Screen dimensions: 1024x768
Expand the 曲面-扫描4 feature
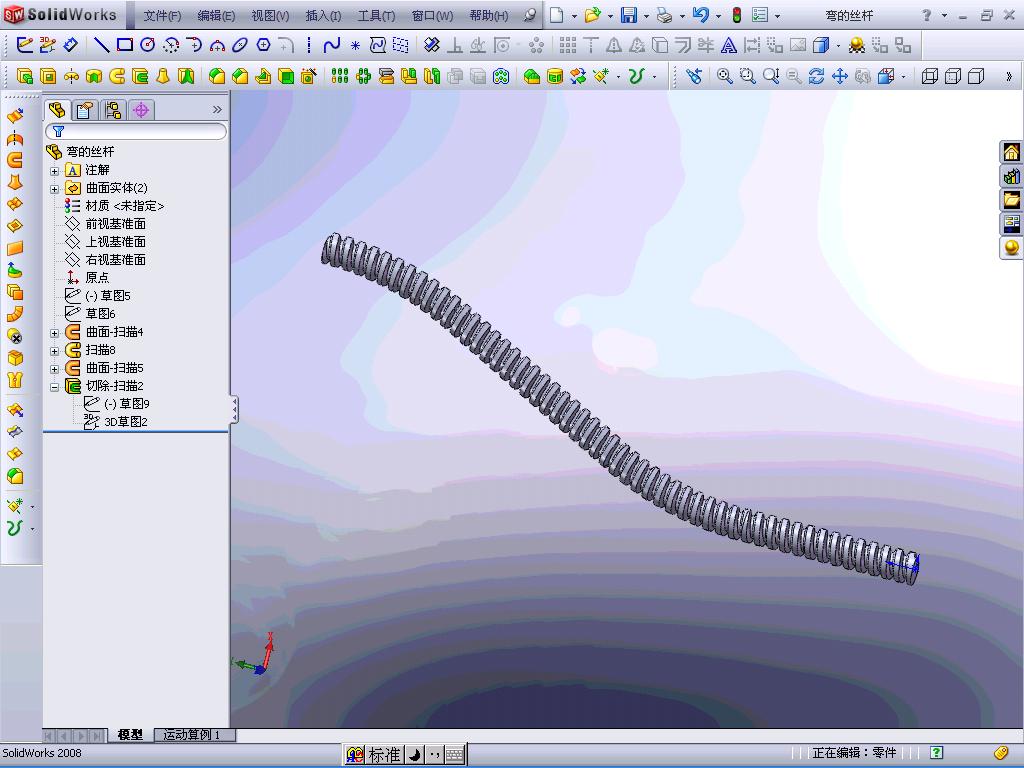(x=55, y=333)
